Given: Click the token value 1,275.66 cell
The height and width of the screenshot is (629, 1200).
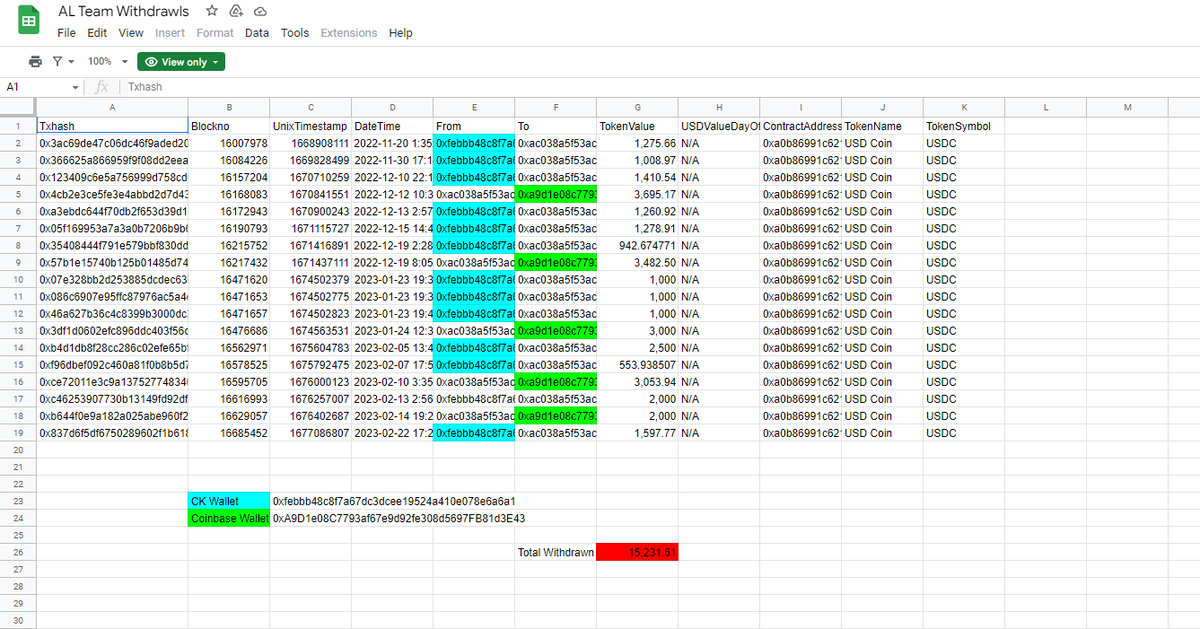Looking at the screenshot, I should click(x=638, y=144).
